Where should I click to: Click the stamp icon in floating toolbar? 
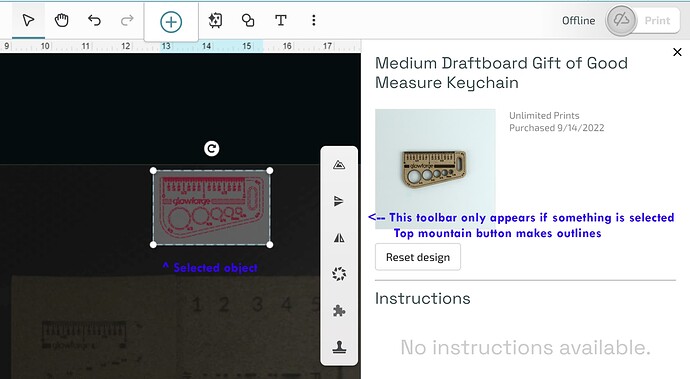click(x=339, y=347)
